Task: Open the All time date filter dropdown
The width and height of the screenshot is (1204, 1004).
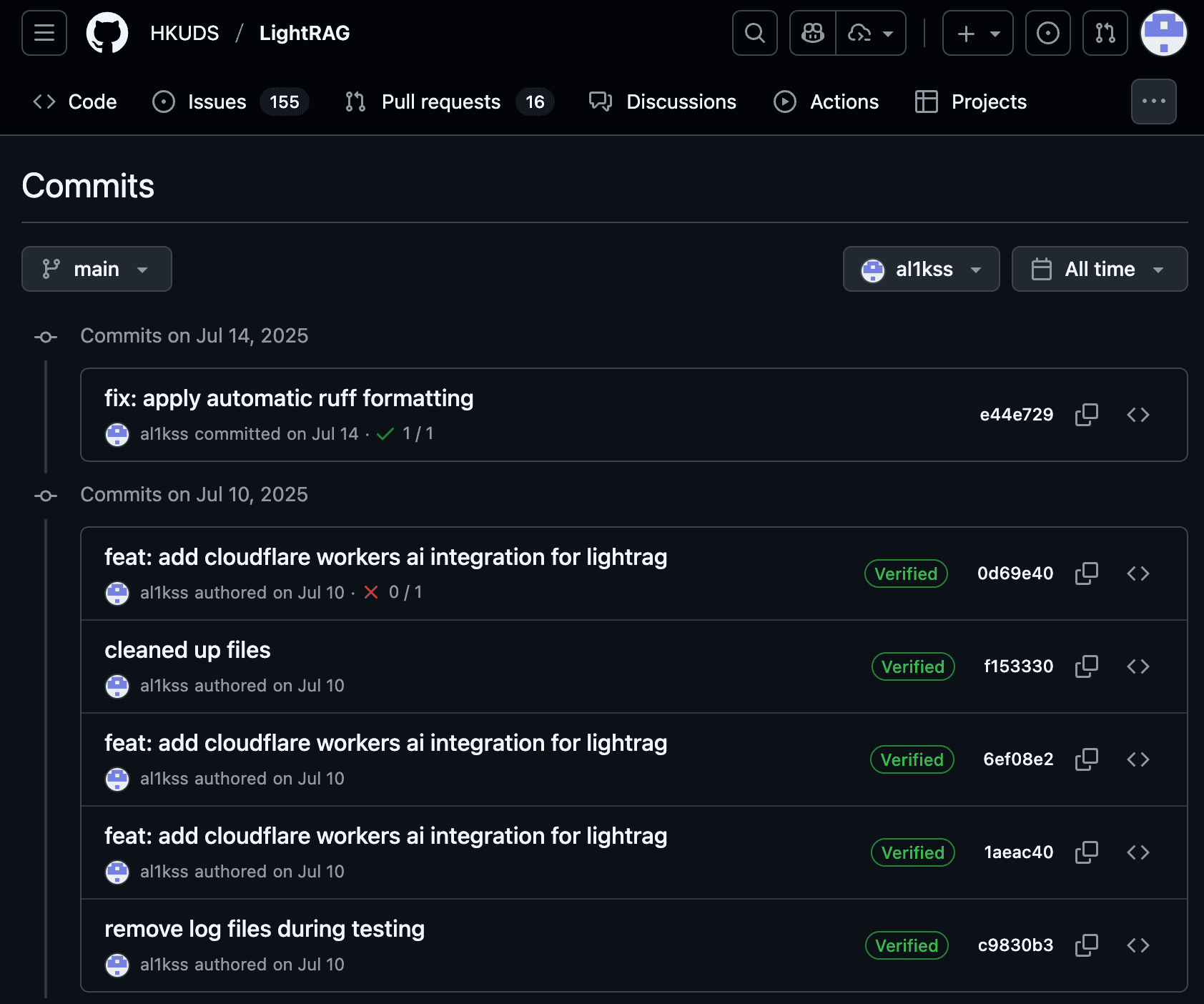Action: pyautogui.click(x=1099, y=269)
